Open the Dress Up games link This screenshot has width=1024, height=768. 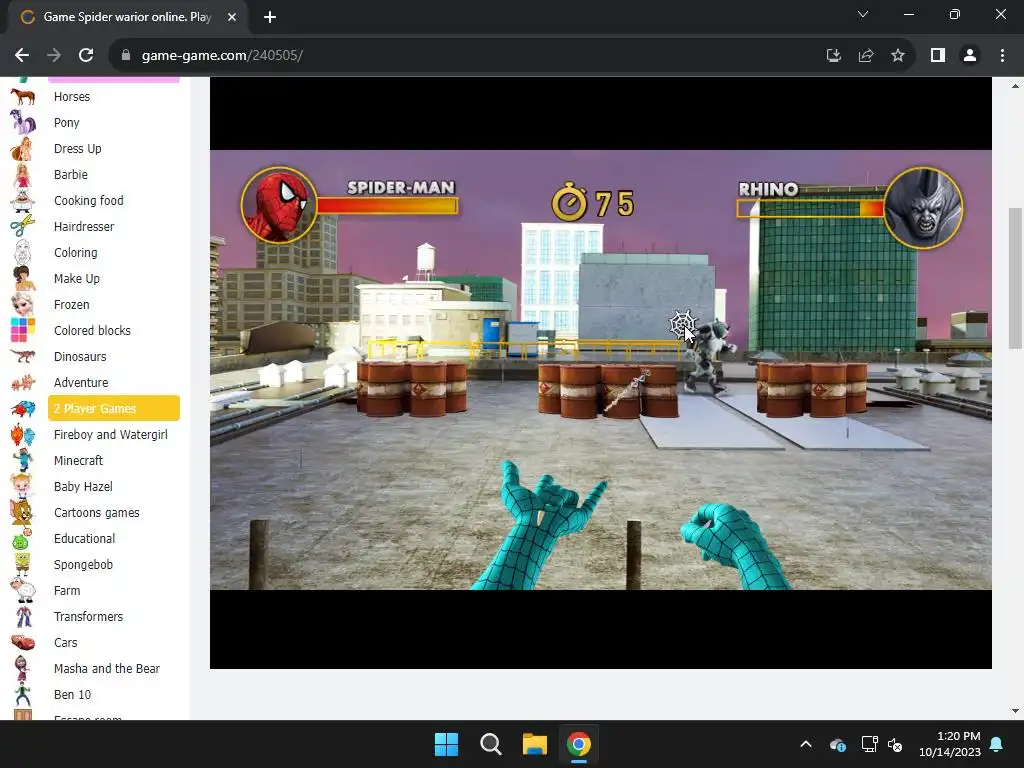click(78, 149)
